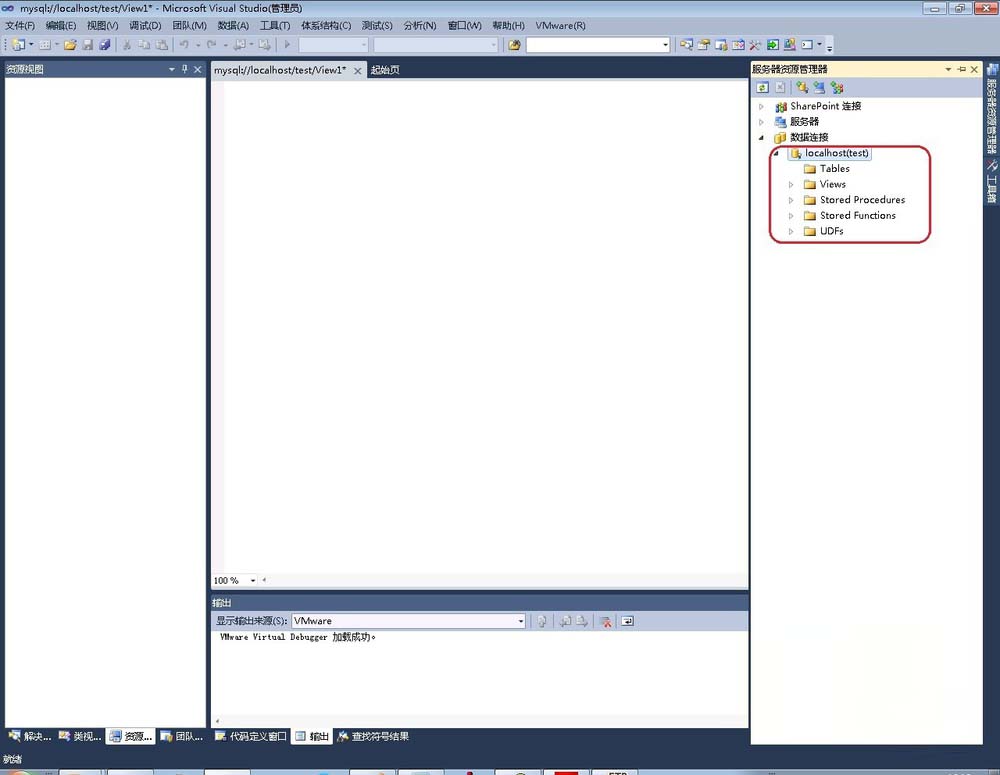Screen dimensions: 1000x775
Task: Switch to the 代码定义窗口 tab
Action: point(251,736)
